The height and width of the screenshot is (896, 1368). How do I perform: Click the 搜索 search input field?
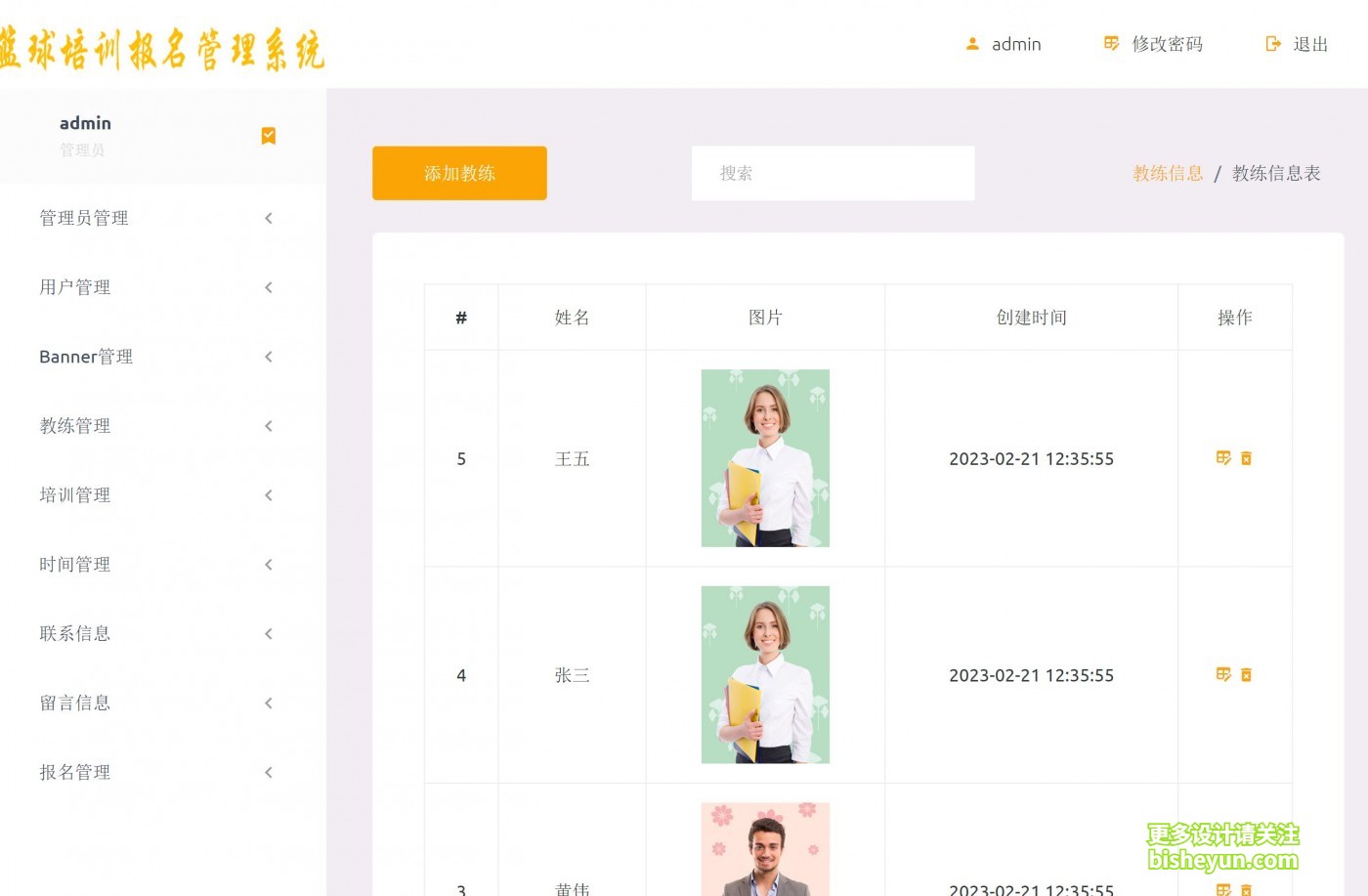(x=833, y=173)
